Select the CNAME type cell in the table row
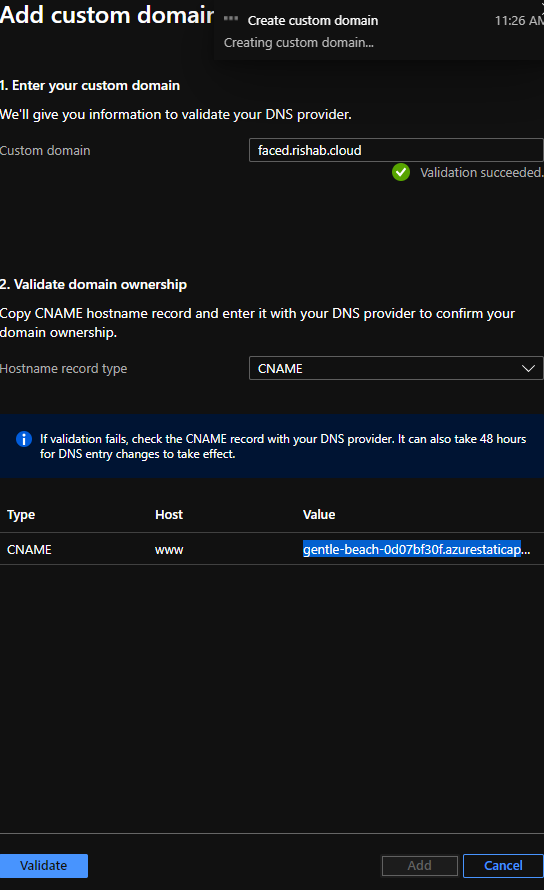544x890 pixels. pyautogui.click(x=29, y=549)
